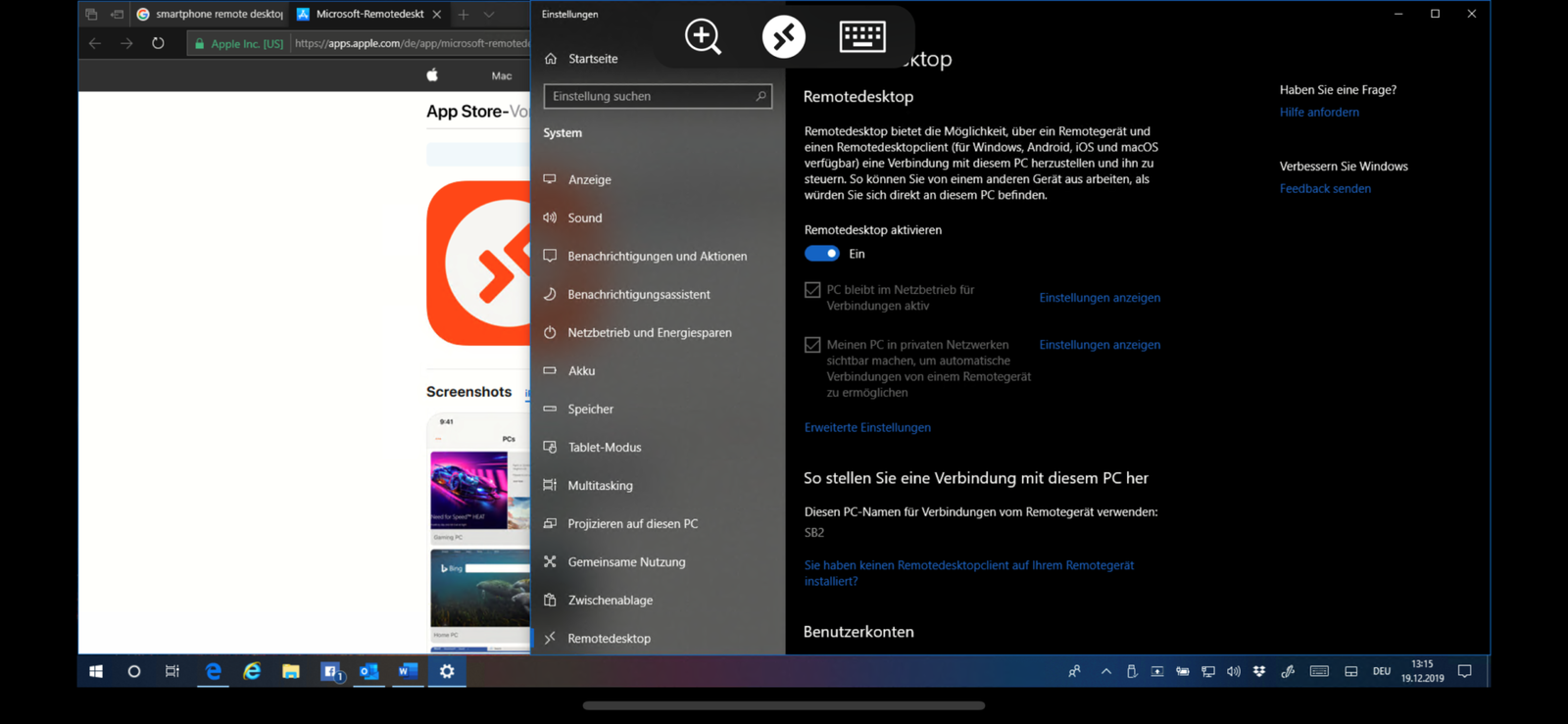Open a new tab in Edge
Image resolution: width=1568 pixels, height=724 pixels.
pyautogui.click(x=464, y=14)
